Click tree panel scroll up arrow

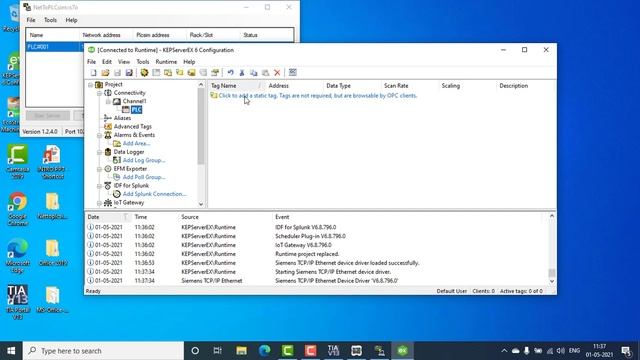pyautogui.click(x=201, y=84)
